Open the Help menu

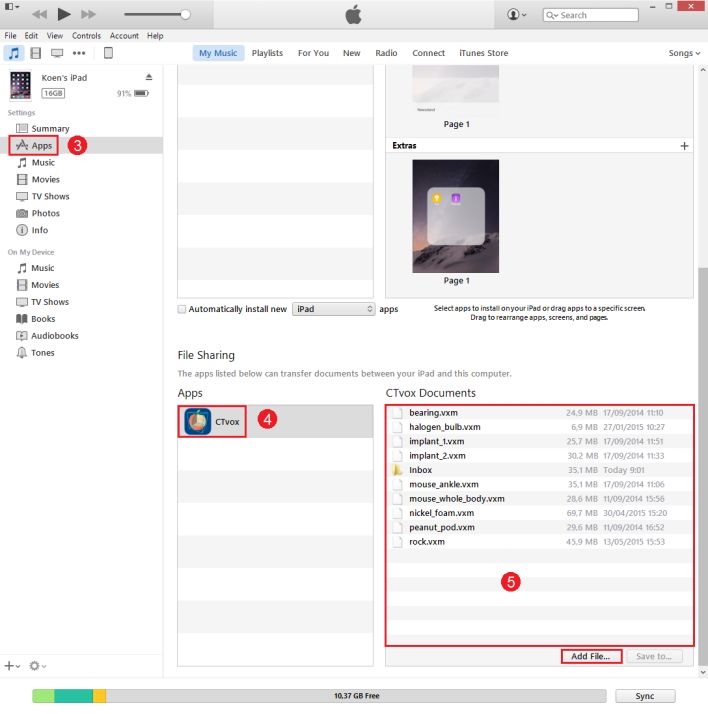pos(155,36)
